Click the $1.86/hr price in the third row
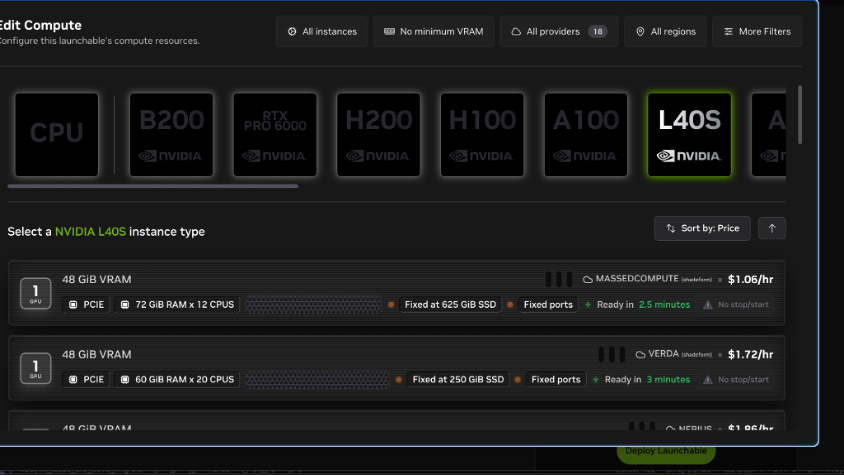 point(750,428)
